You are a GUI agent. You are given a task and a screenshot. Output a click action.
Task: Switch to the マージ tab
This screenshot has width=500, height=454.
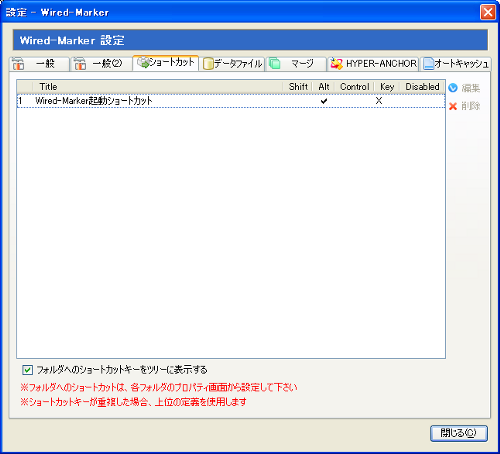tap(296, 64)
